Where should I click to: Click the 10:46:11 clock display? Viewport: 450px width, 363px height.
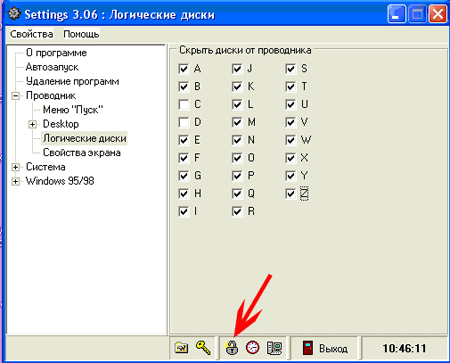[x=404, y=348]
